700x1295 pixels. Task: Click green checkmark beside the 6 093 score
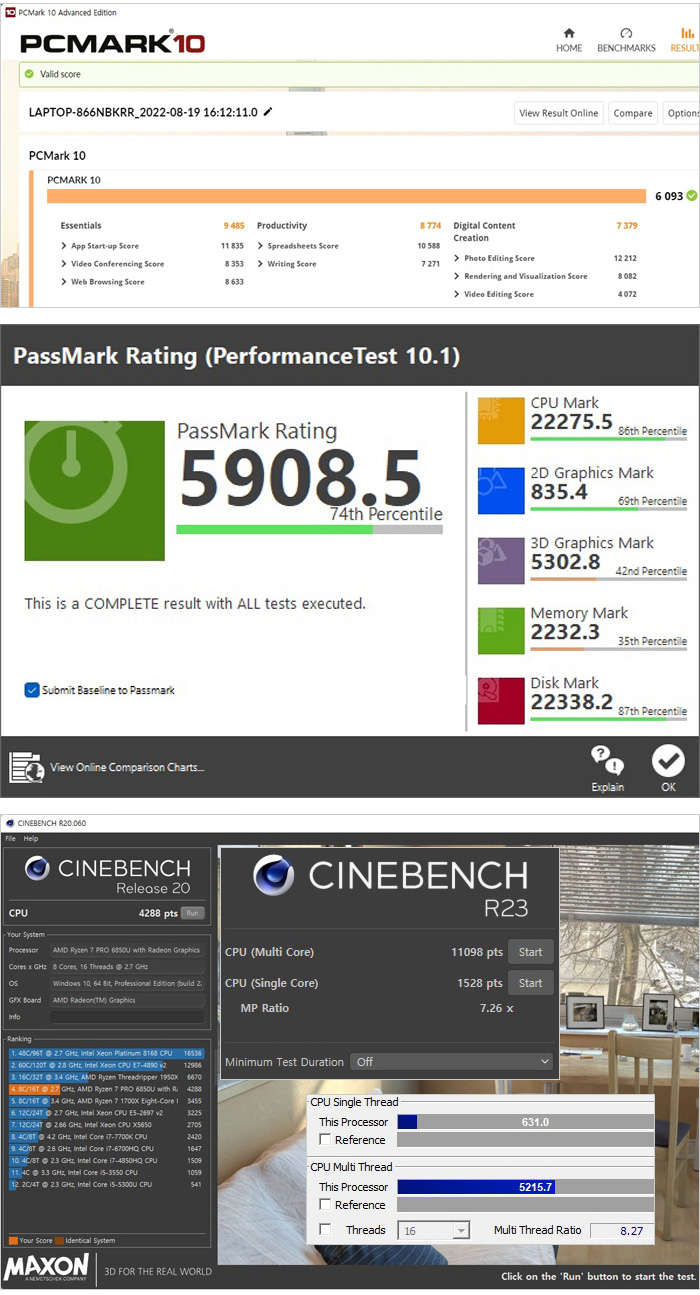[x=692, y=196]
